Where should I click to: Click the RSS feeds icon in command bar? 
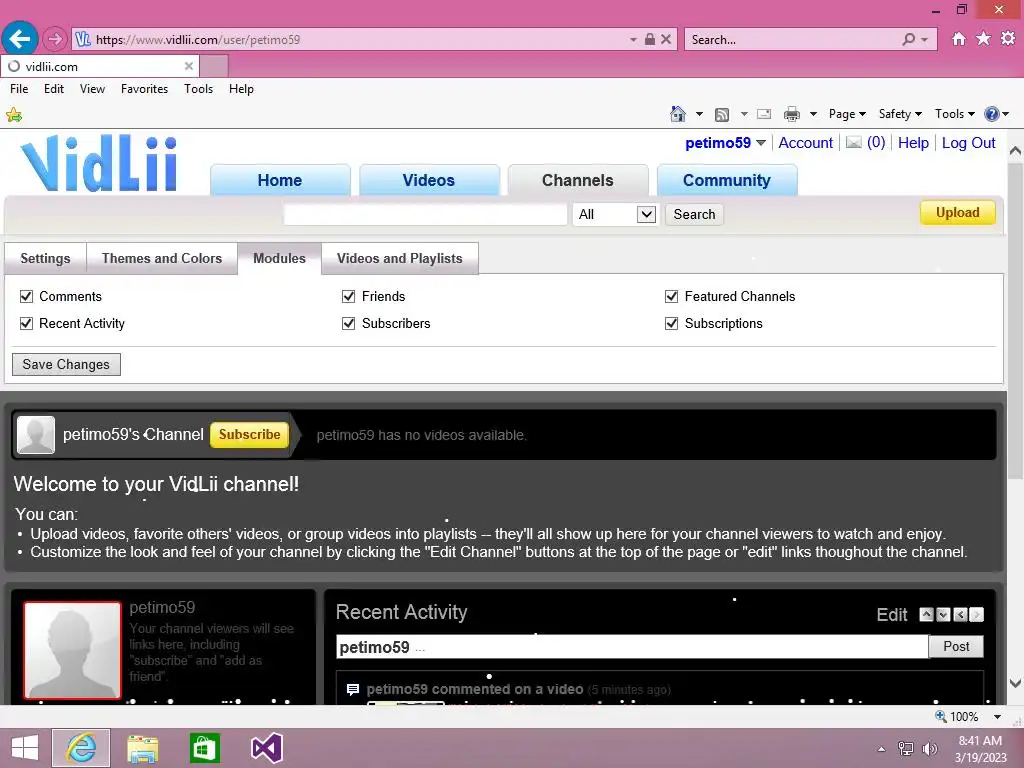click(722, 114)
